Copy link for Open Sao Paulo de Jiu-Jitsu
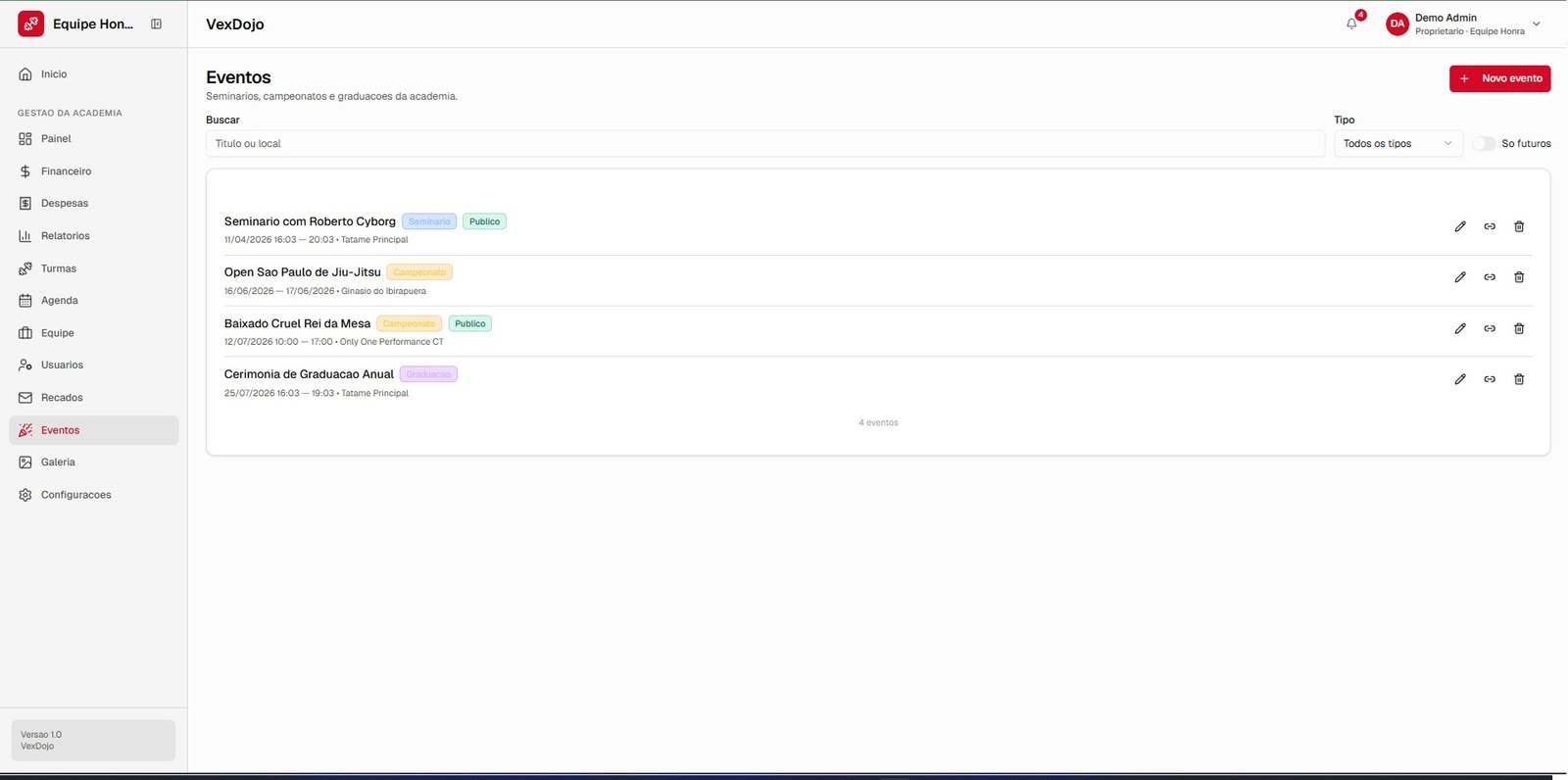 1490,277
